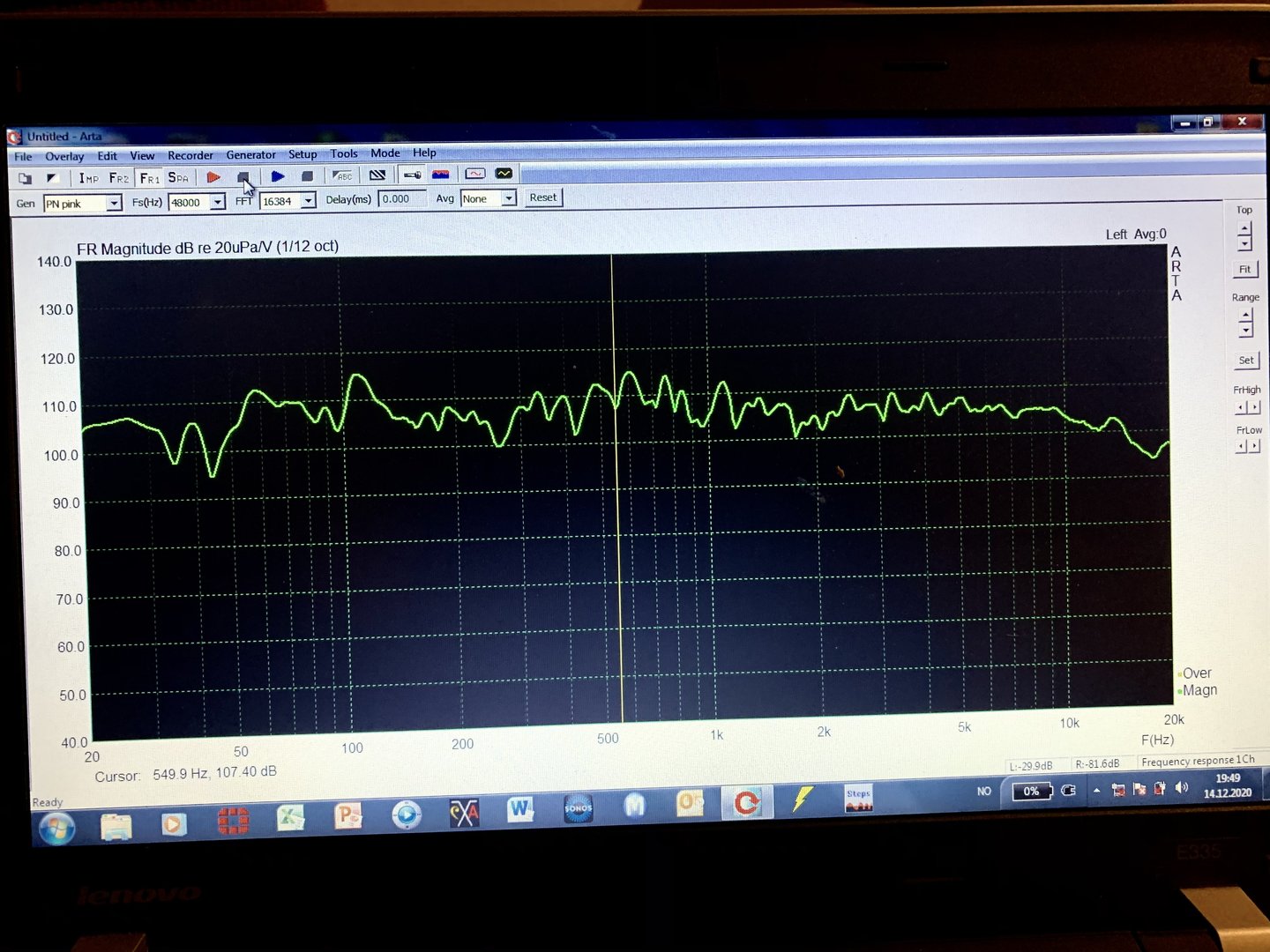Image resolution: width=1270 pixels, height=952 pixels.
Task: Click the FrHigh left arrow
Action: 1242,407
